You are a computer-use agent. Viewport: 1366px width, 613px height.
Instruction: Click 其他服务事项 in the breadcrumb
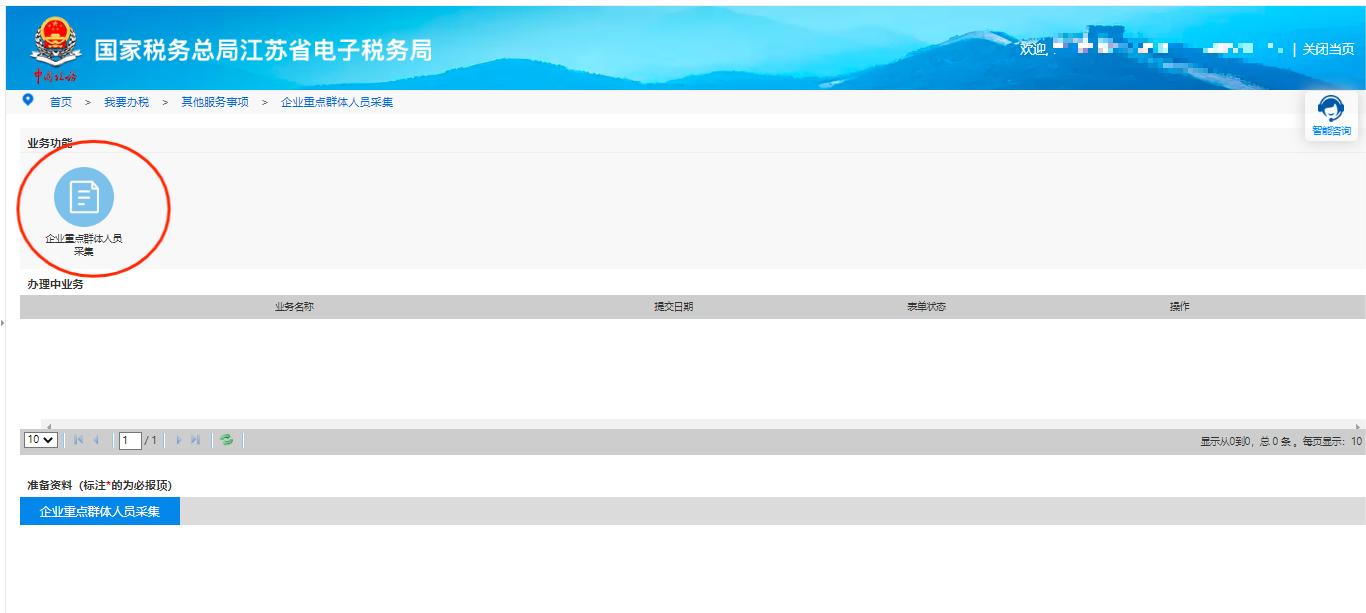coord(214,102)
